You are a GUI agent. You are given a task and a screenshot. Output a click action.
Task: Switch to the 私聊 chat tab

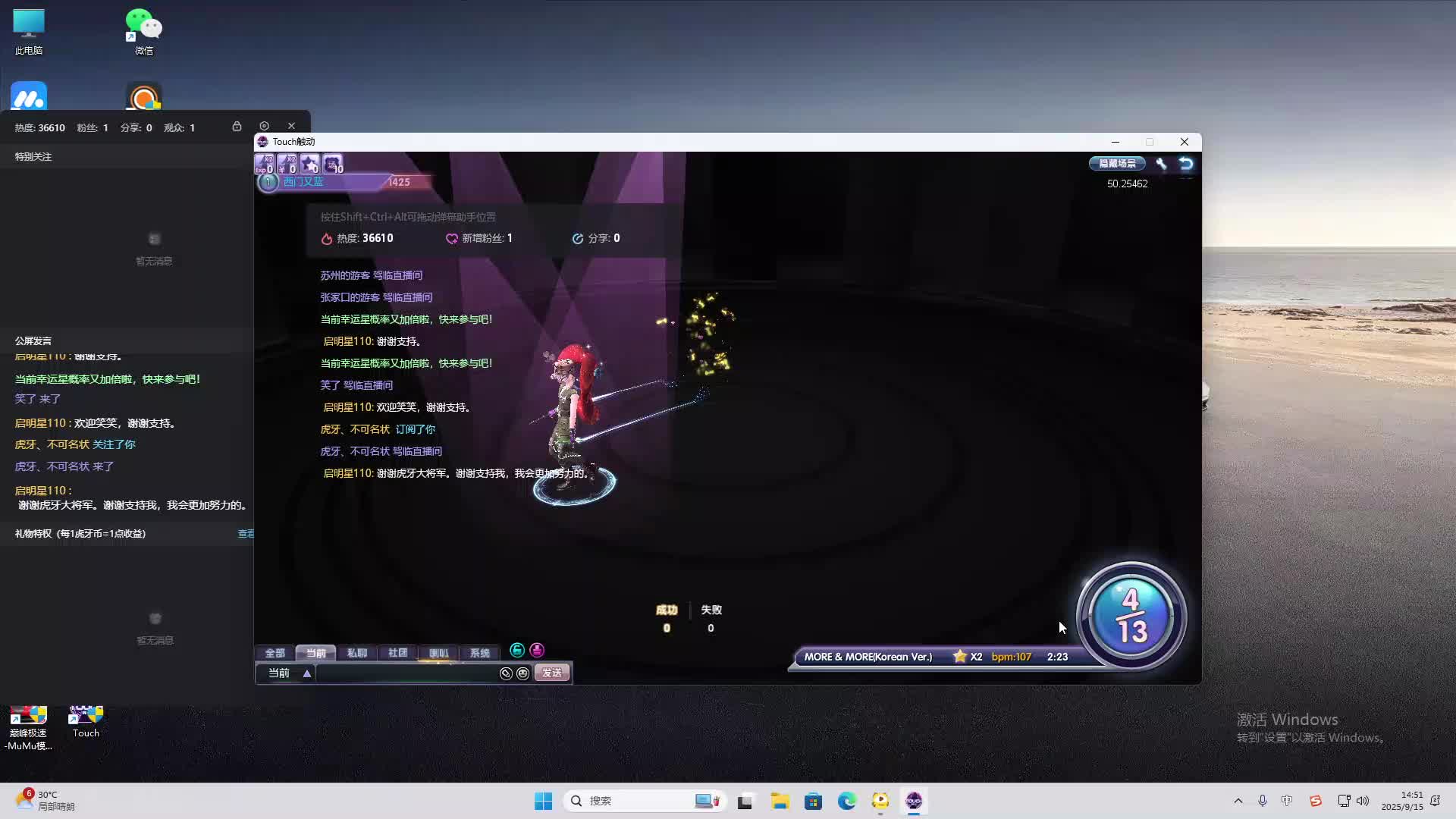tap(356, 653)
